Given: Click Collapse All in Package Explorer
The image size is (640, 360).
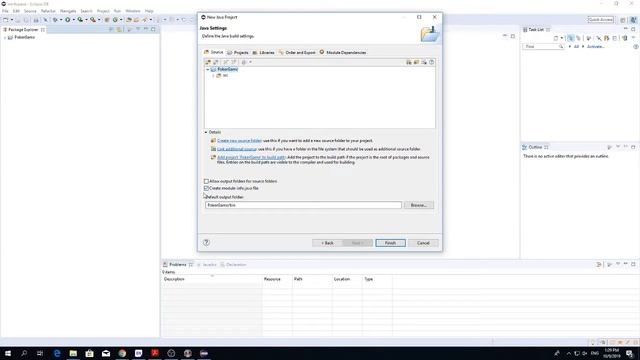Looking at the screenshot, I should [111, 29].
